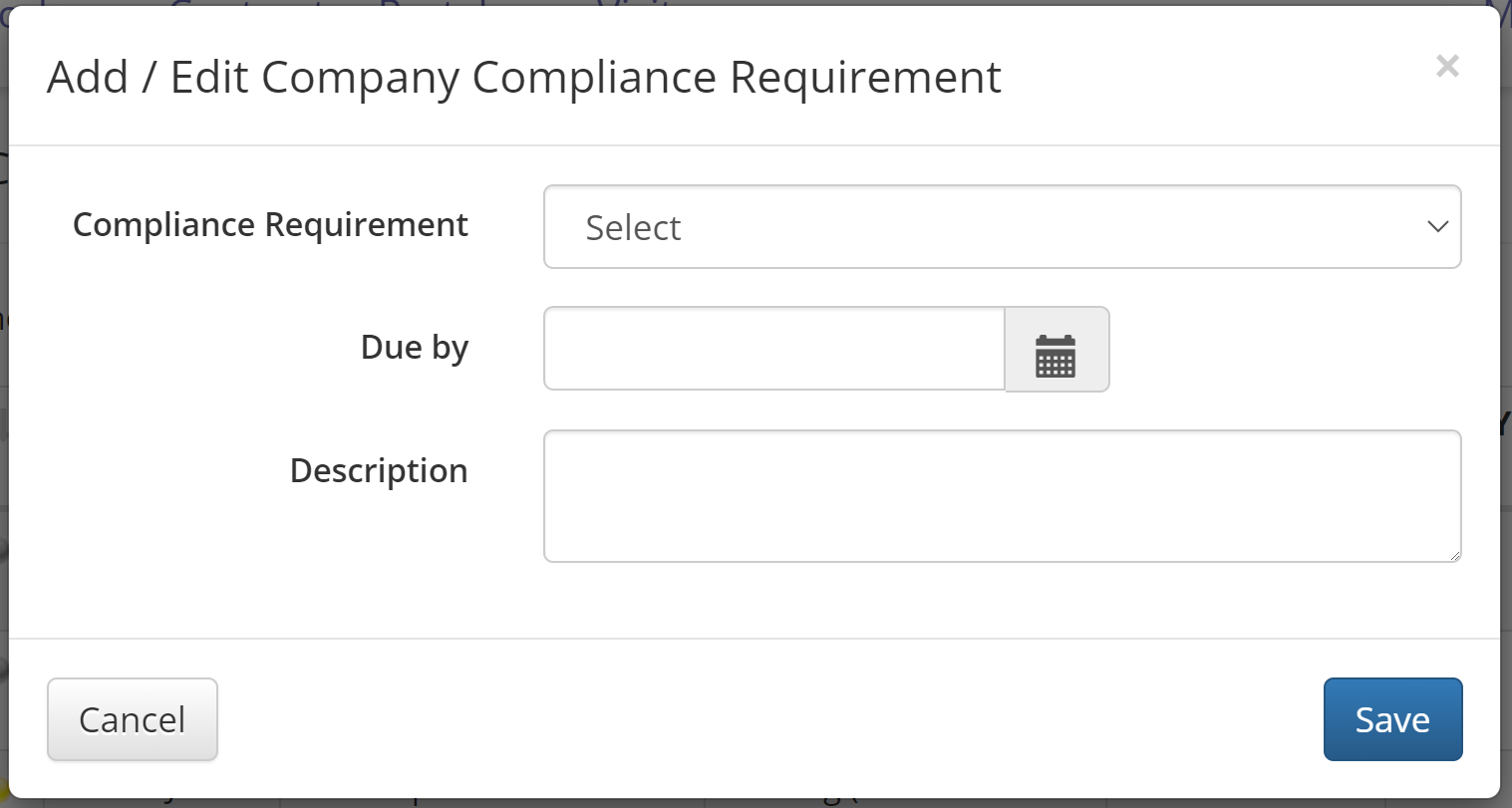Open the calendar date picker
This screenshot has width=1512, height=808.
click(x=1057, y=350)
